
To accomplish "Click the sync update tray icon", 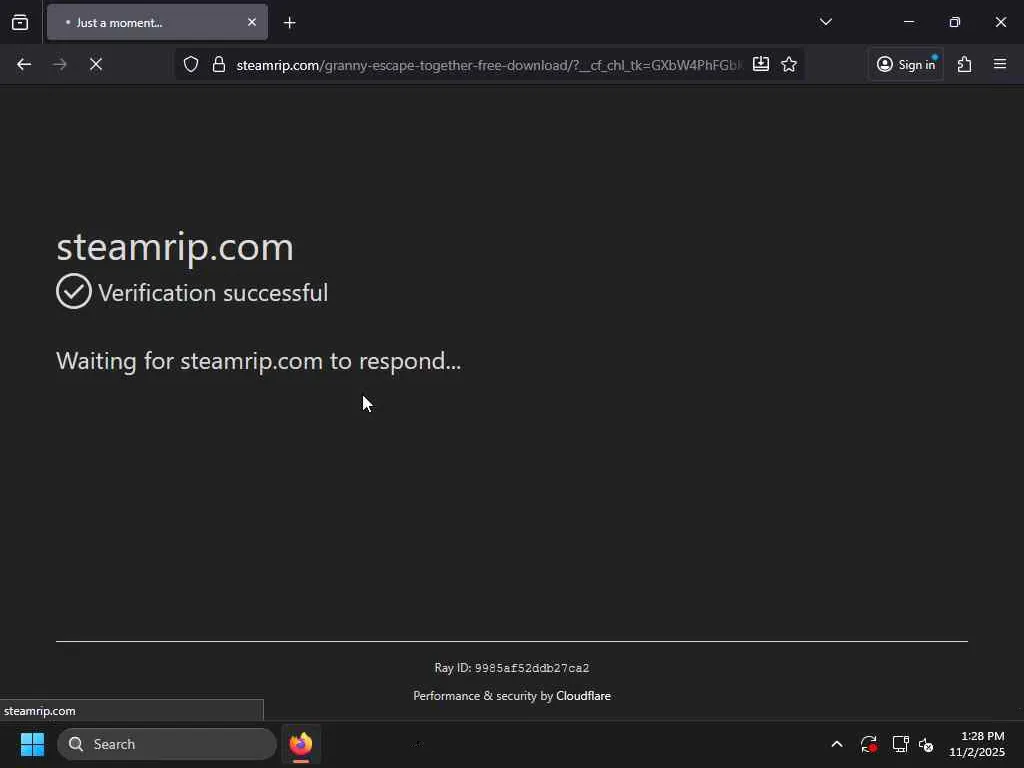I will point(869,744).
